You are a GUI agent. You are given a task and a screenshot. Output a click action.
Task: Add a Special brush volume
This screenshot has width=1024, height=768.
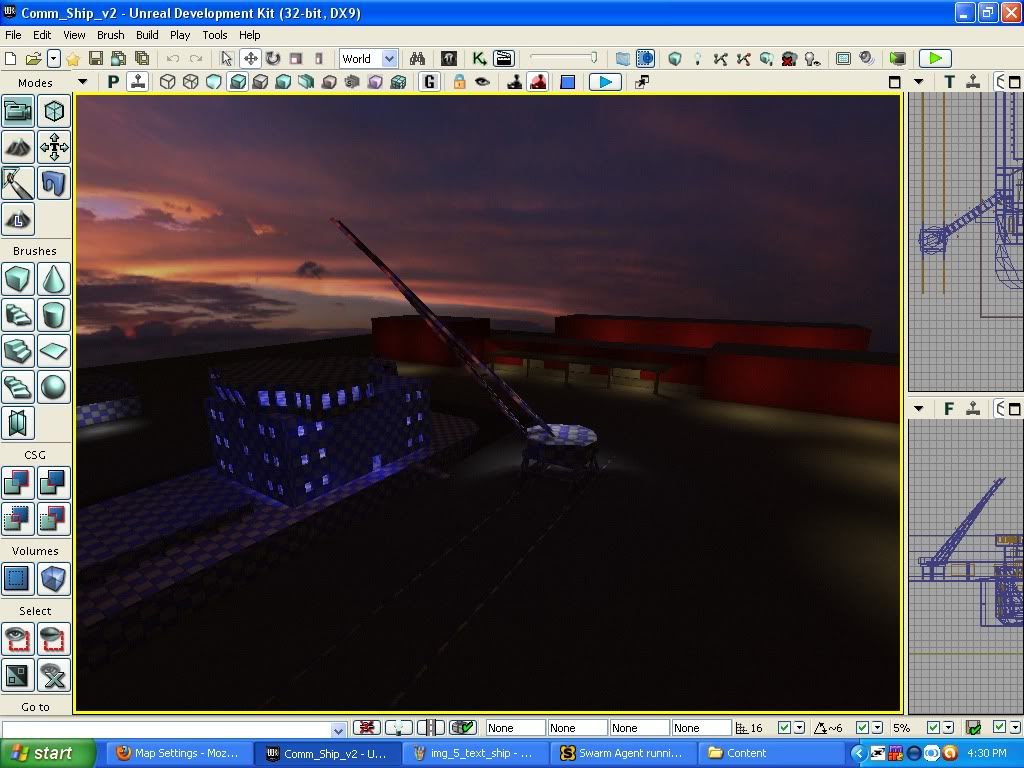[x=18, y=579]
